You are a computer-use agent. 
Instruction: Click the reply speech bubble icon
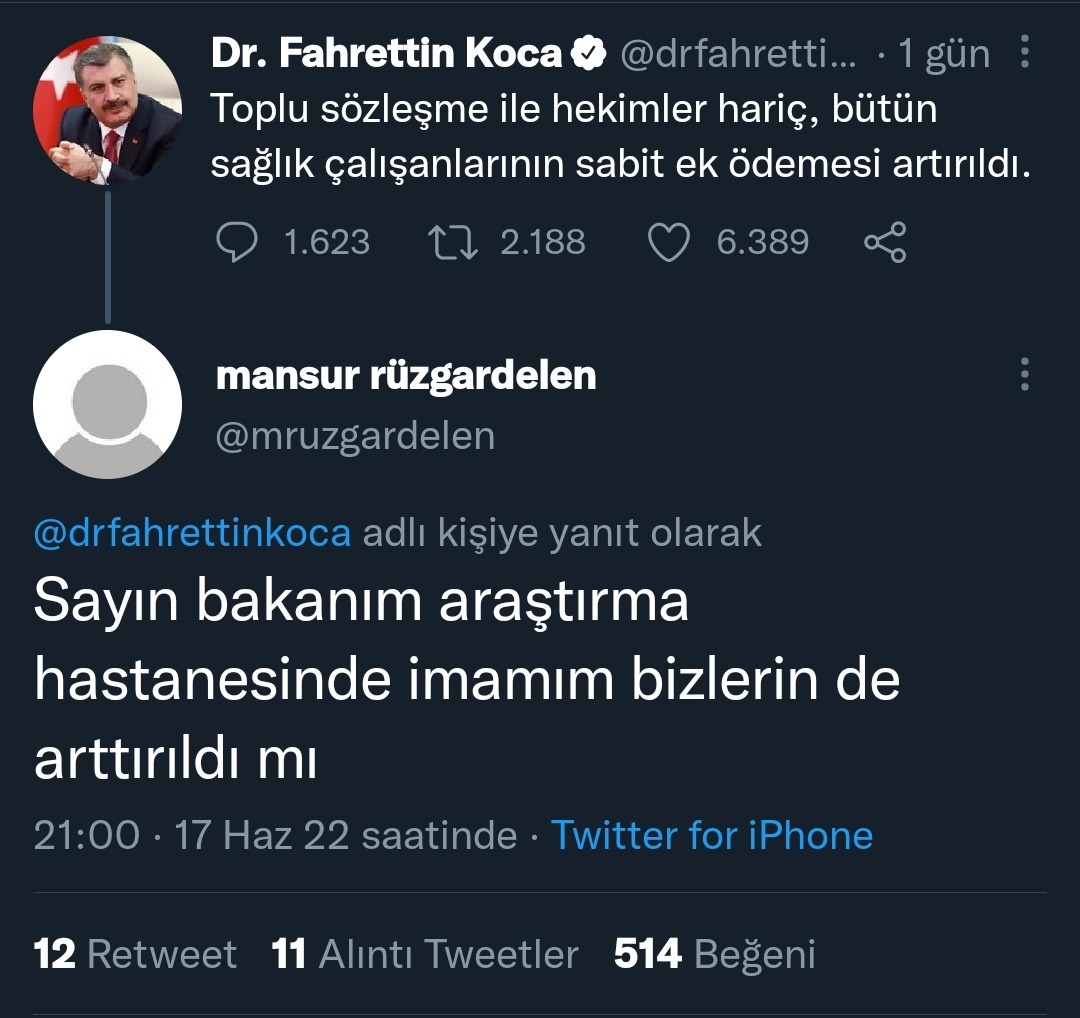point(237,242)
